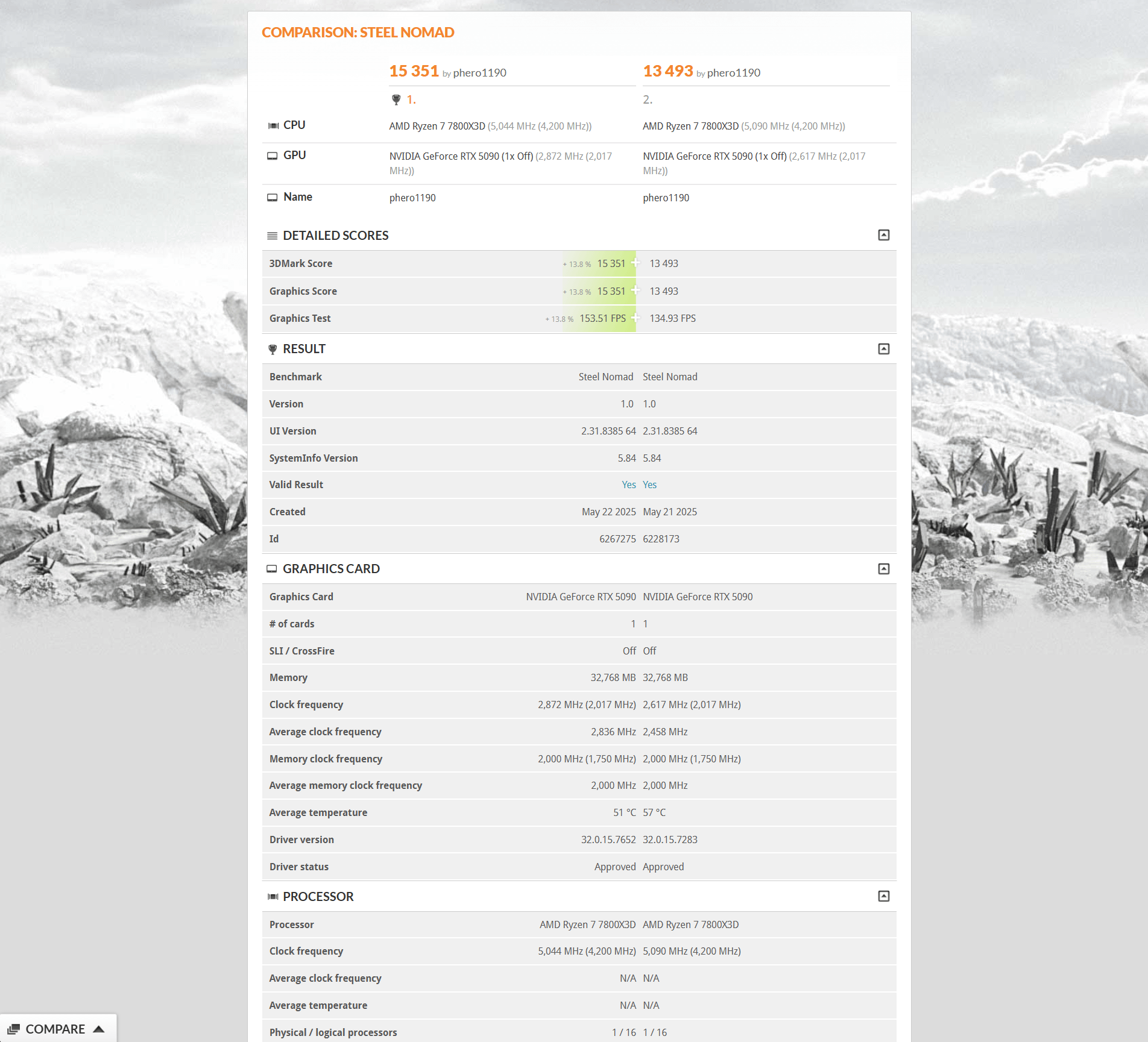Screen dimensions: 1148x1042
Task: Click the Graphics Card section icon
Action: [272, 569]
